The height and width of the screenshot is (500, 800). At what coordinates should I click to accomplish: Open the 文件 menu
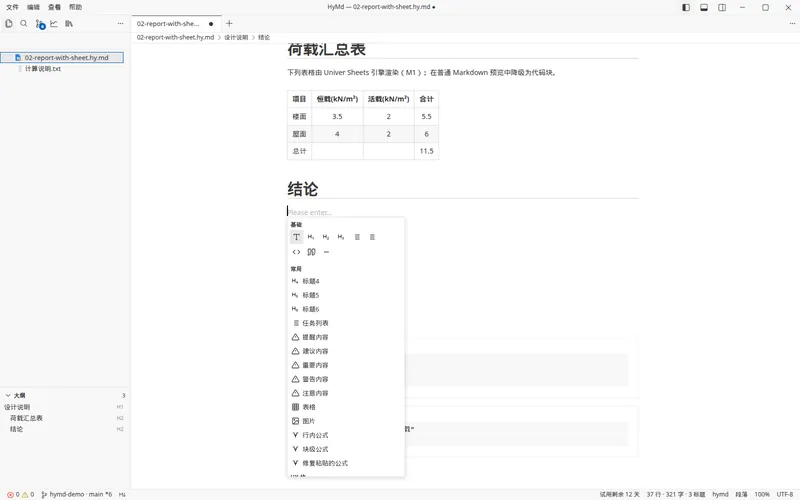12,7
